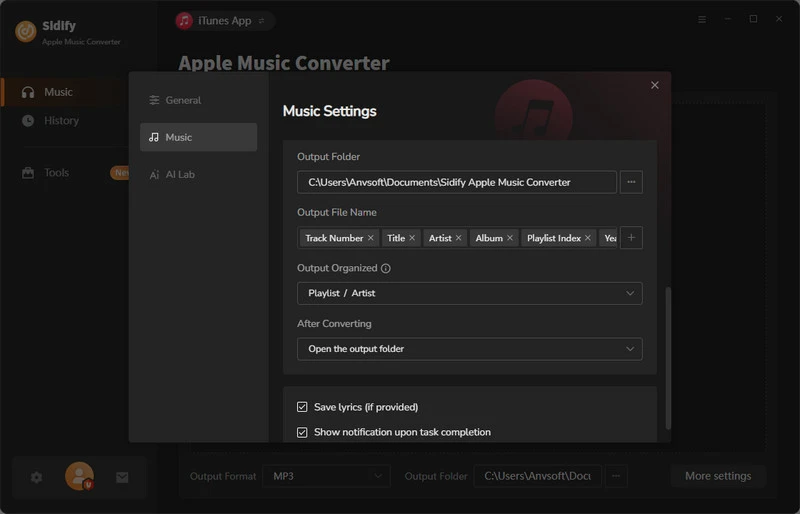The image size is (800, 514).
Task: Remove the Playlist Index tag
Action: tap(588, 238)
